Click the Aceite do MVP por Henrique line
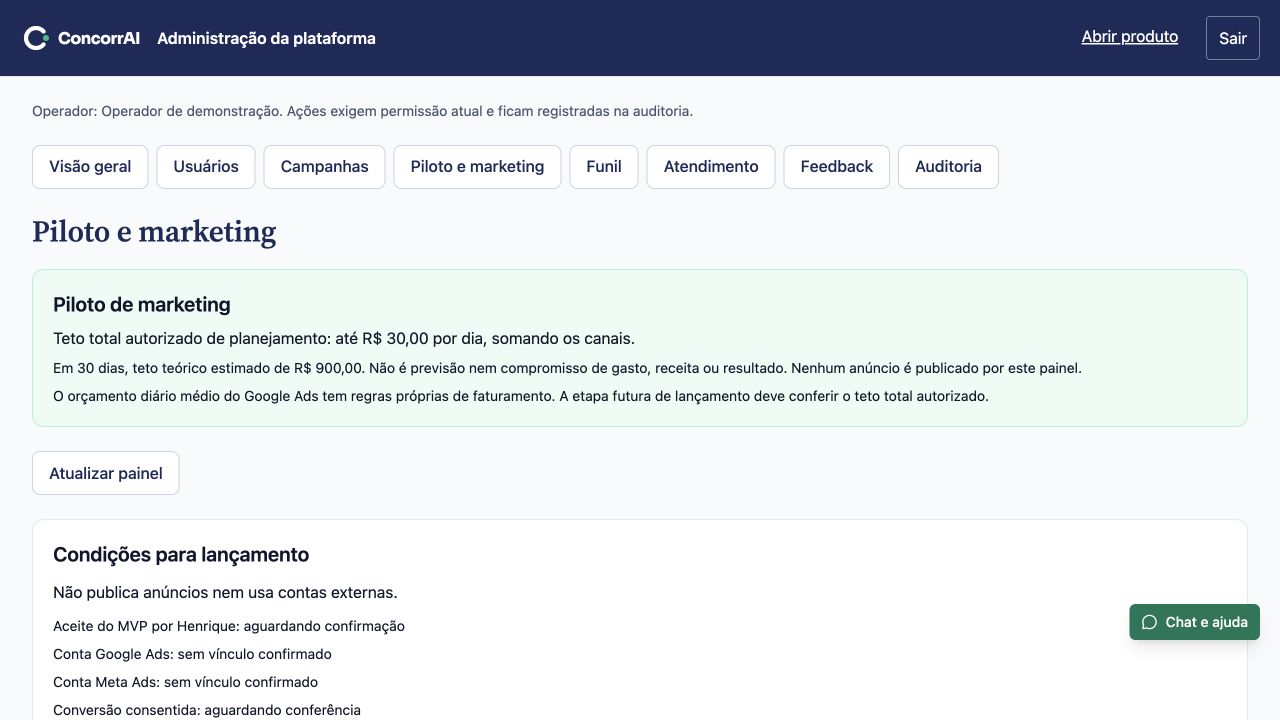The height and width of the screenshot is (720, 1280). 229,626
